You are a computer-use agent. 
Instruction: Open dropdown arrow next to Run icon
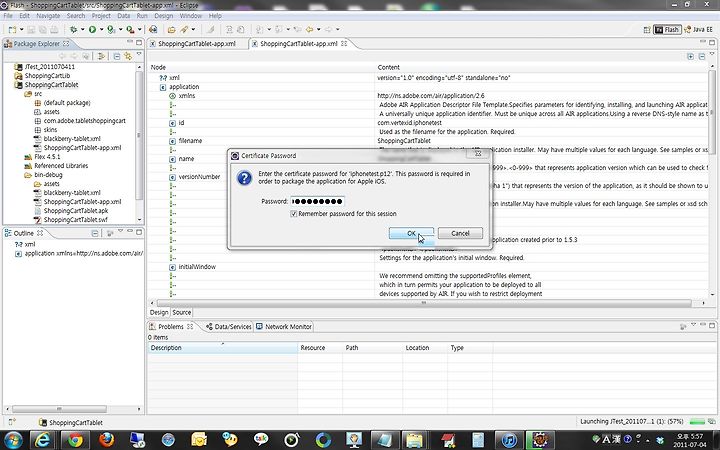(101, 29)
